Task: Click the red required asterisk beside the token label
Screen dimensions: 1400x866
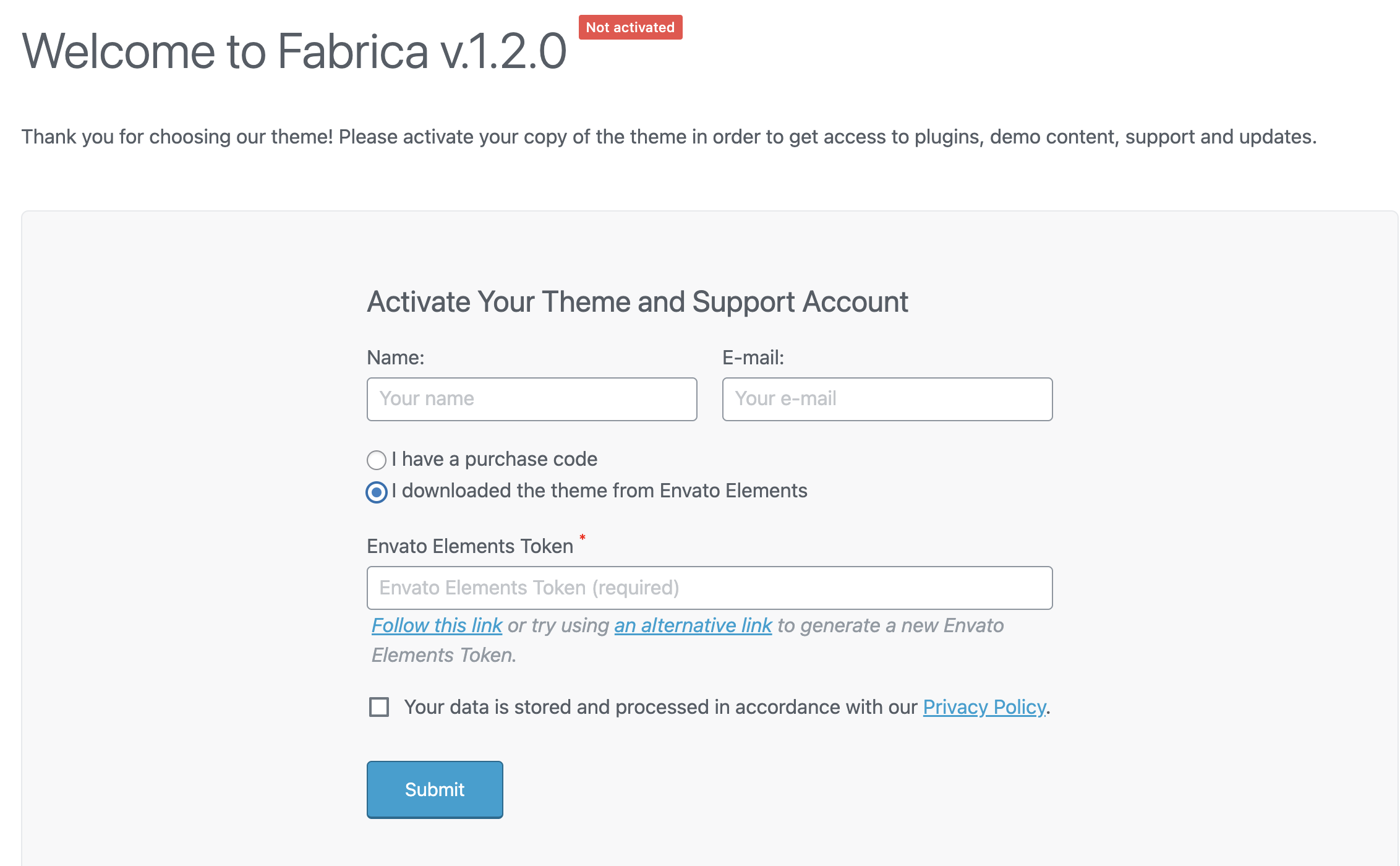Action: pyautogui.click(x=583, y=537)
